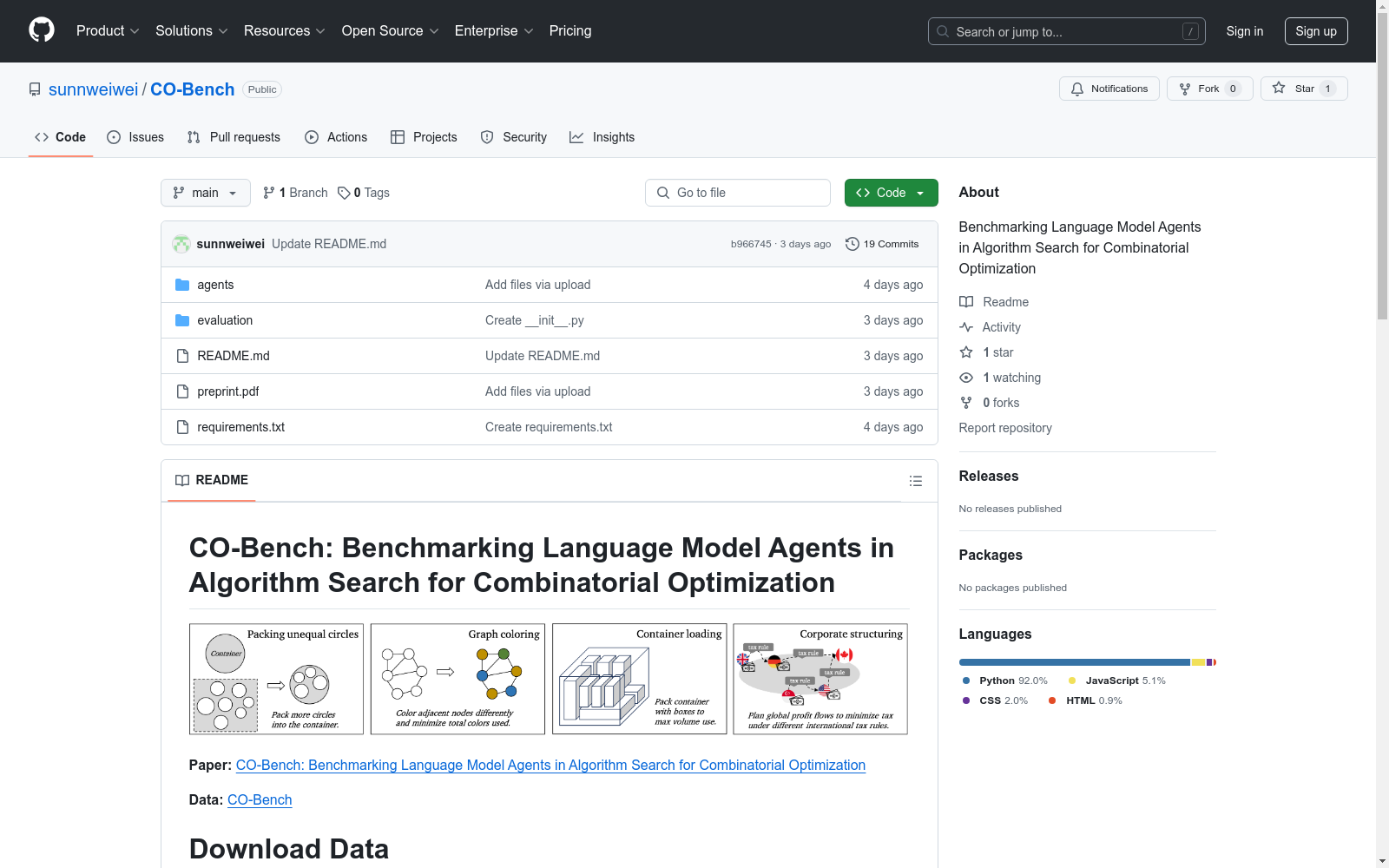The width and height of the screenshot is (1389, 868).
Task: Click the Fork icon
Action: [1185, 89]
